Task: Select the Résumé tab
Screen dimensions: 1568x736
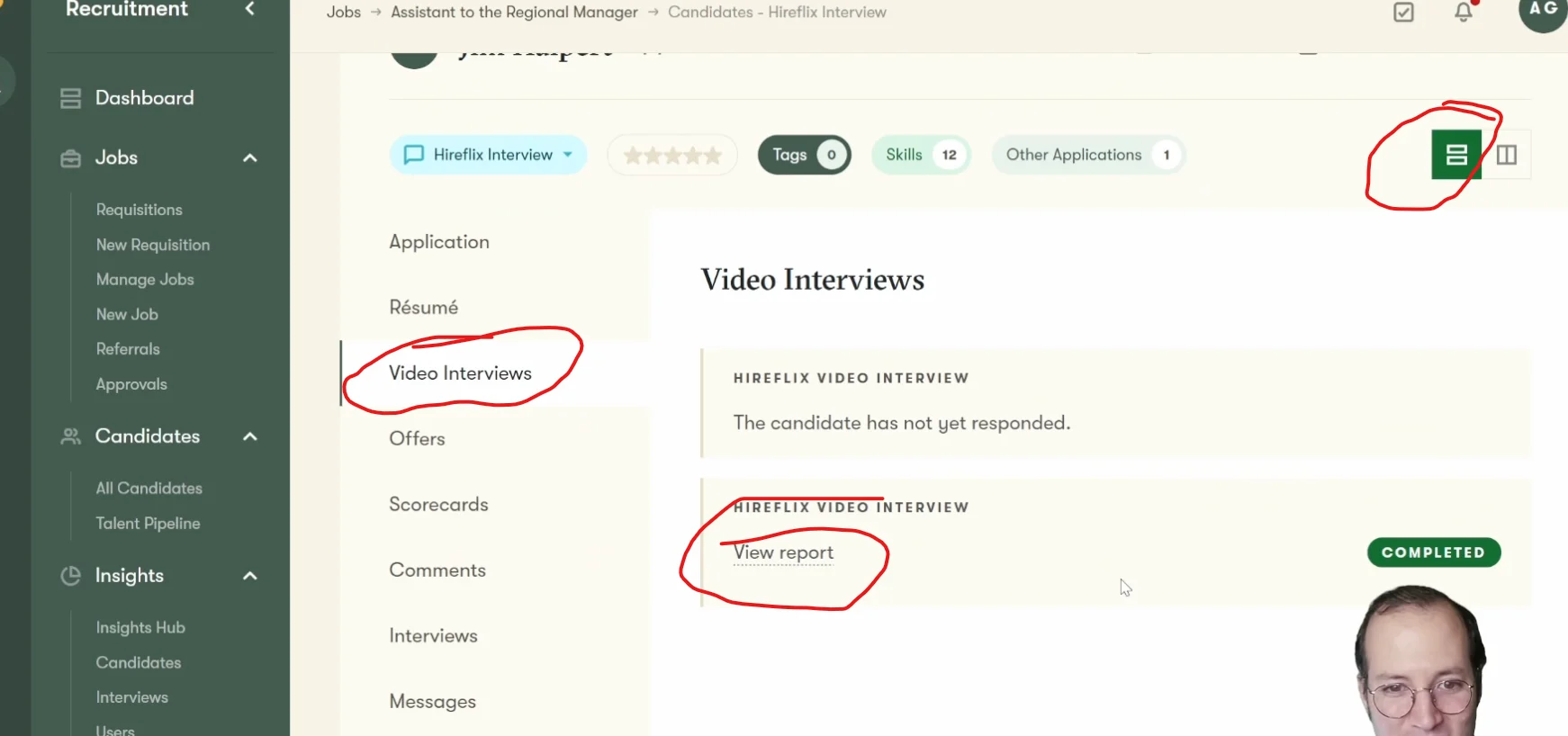Action: point(423,308)
